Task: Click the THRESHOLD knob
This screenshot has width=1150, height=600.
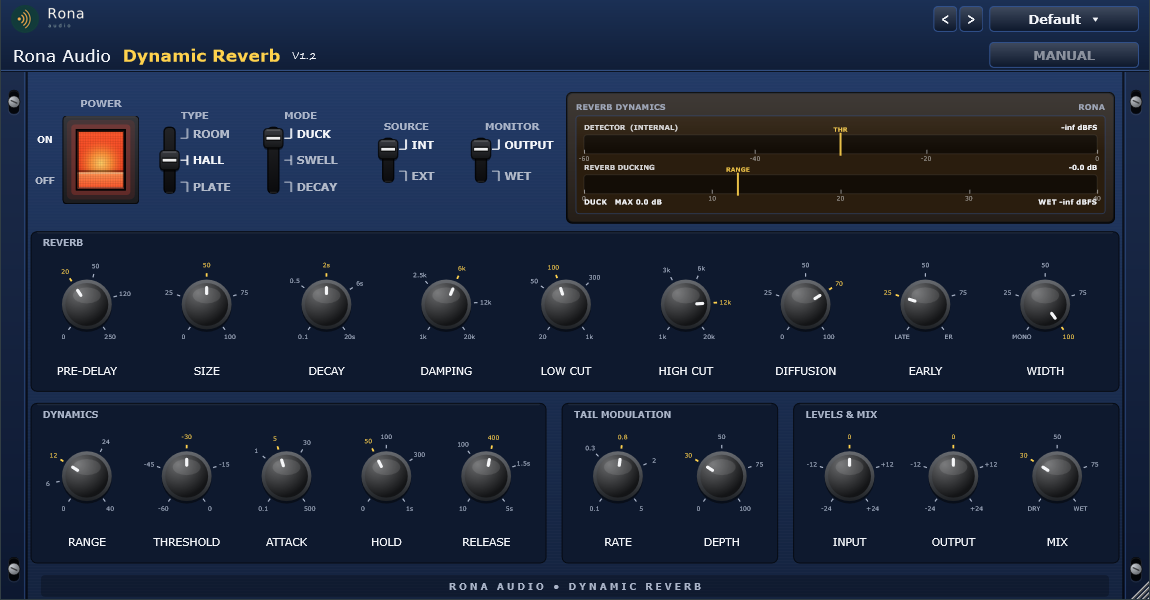Action: click(186, 476)
